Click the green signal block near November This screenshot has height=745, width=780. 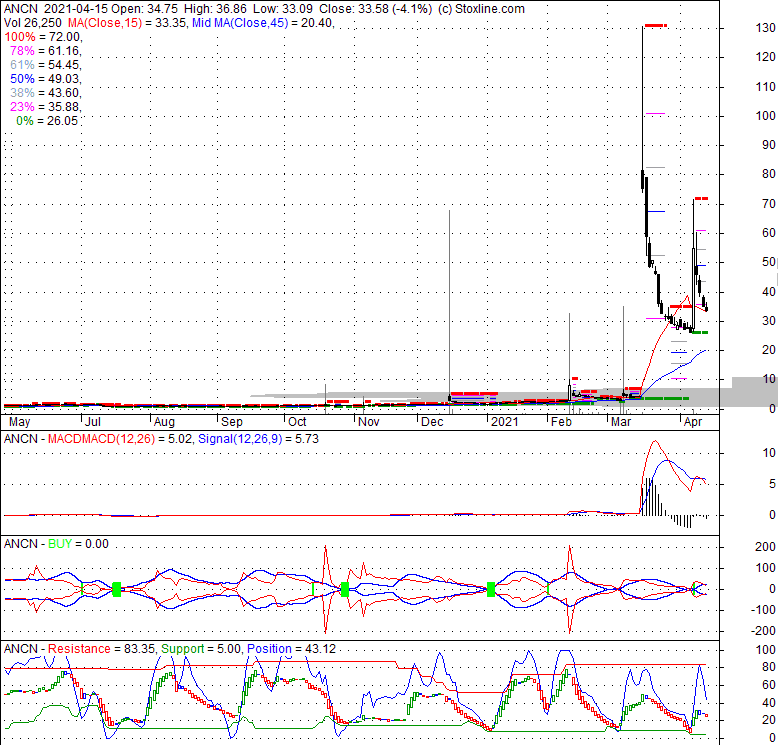tap(344, 589)
